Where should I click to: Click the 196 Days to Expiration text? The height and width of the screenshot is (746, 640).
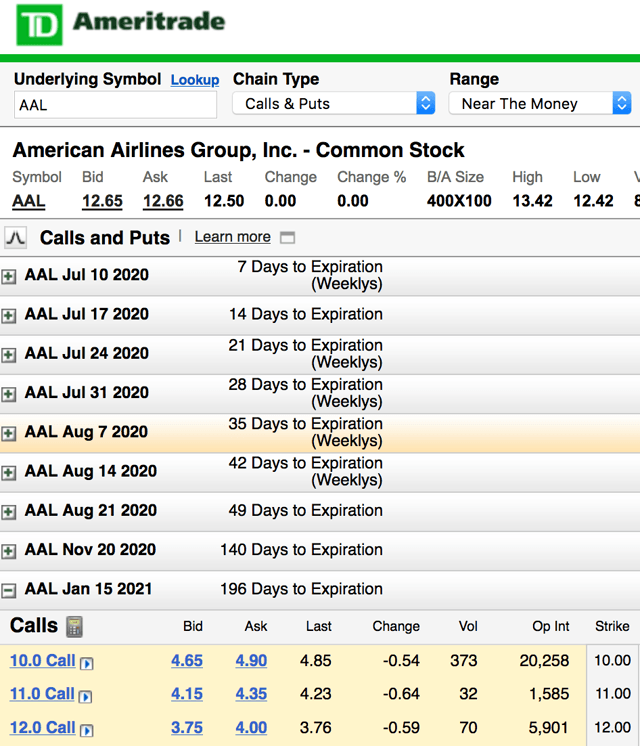click(x=301, y=589)
